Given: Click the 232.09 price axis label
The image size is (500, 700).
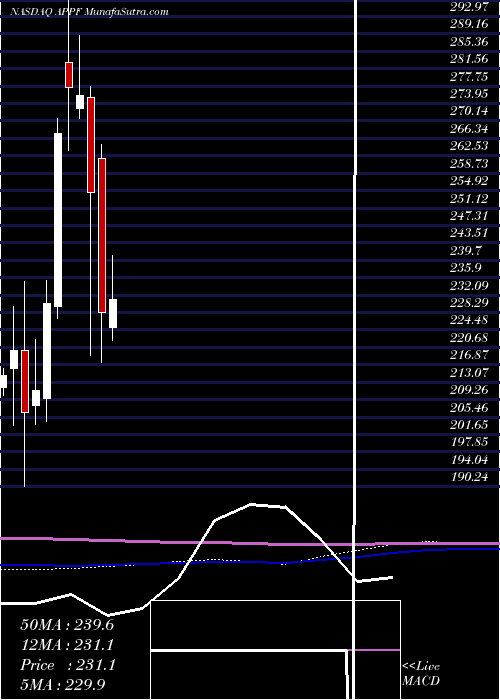Looking at the screenshot, I should [x=469, y=286].
